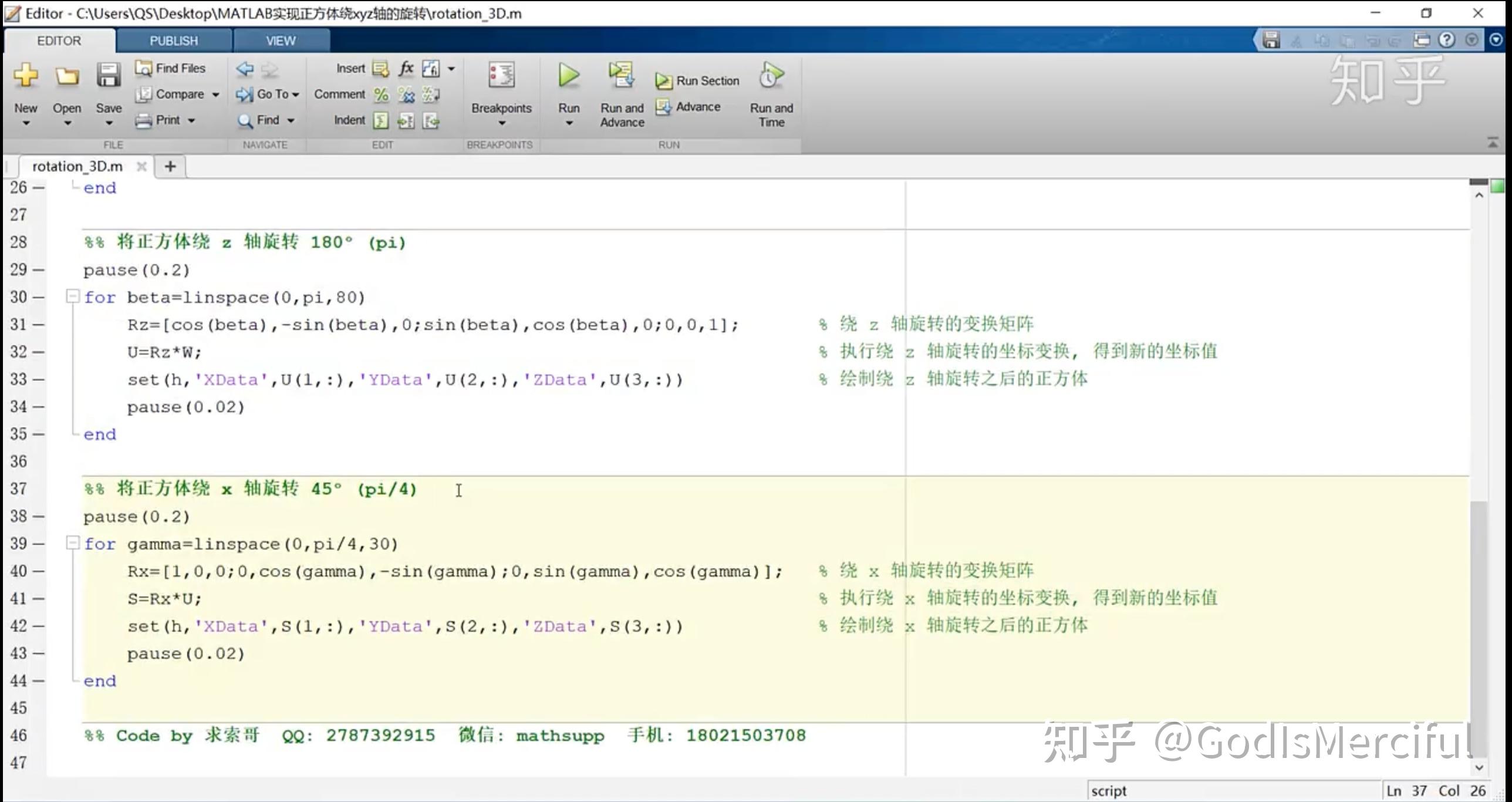
Task: Click the green Run icon
Action: coord(568,76)
